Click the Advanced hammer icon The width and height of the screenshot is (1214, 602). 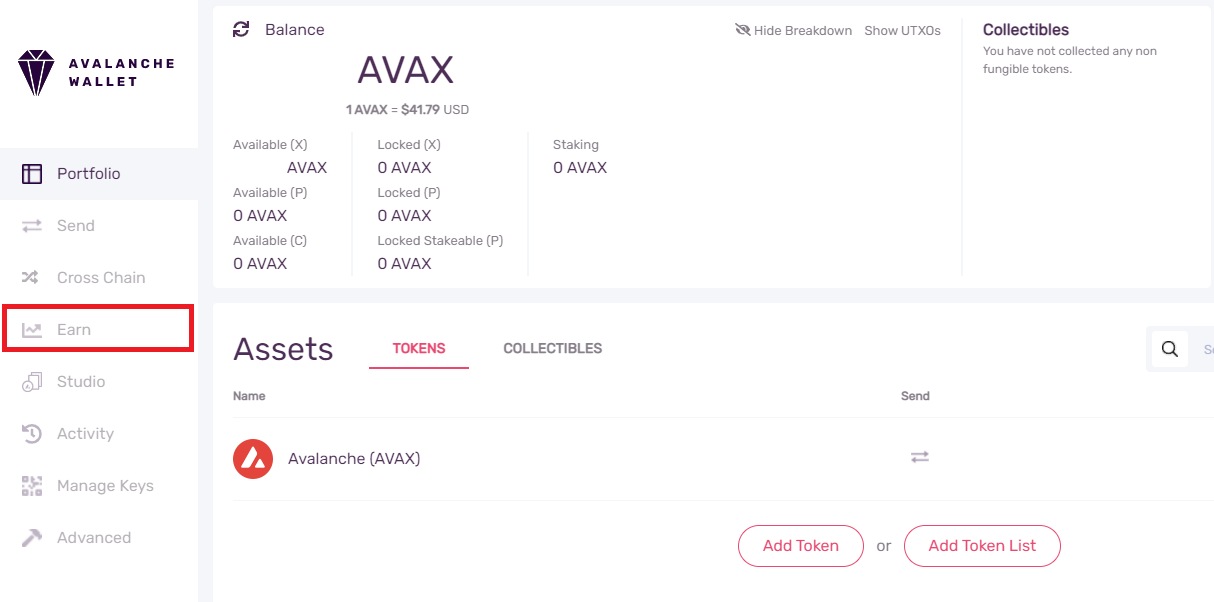32,538
